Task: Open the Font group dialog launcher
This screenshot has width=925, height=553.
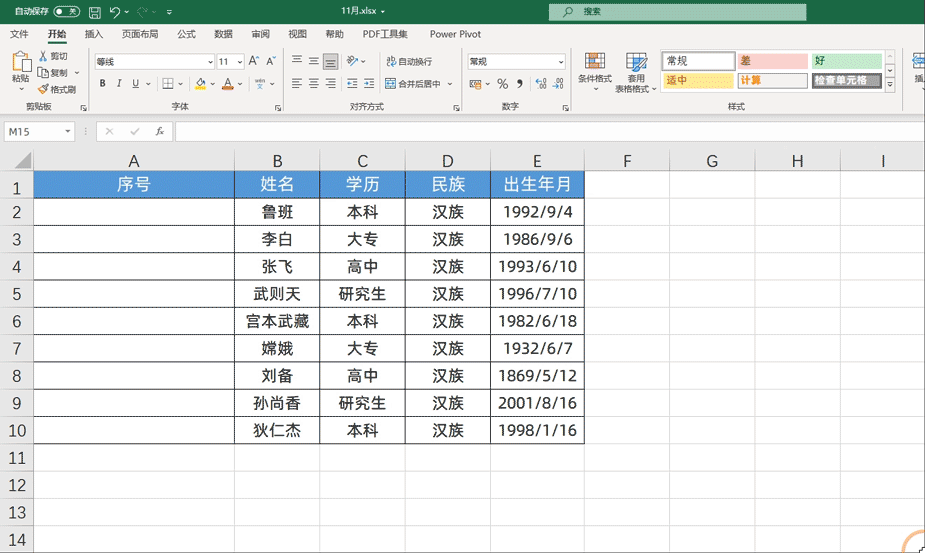Action: pos(278,108)
